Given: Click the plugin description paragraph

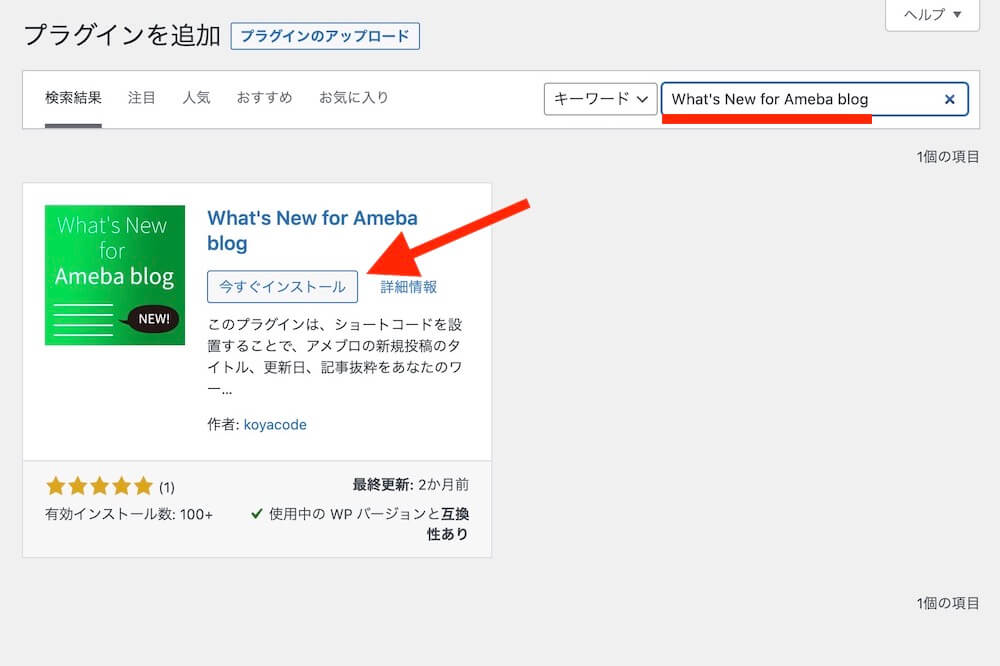Looking at the screenshot, I should click(x=335, y=356).
